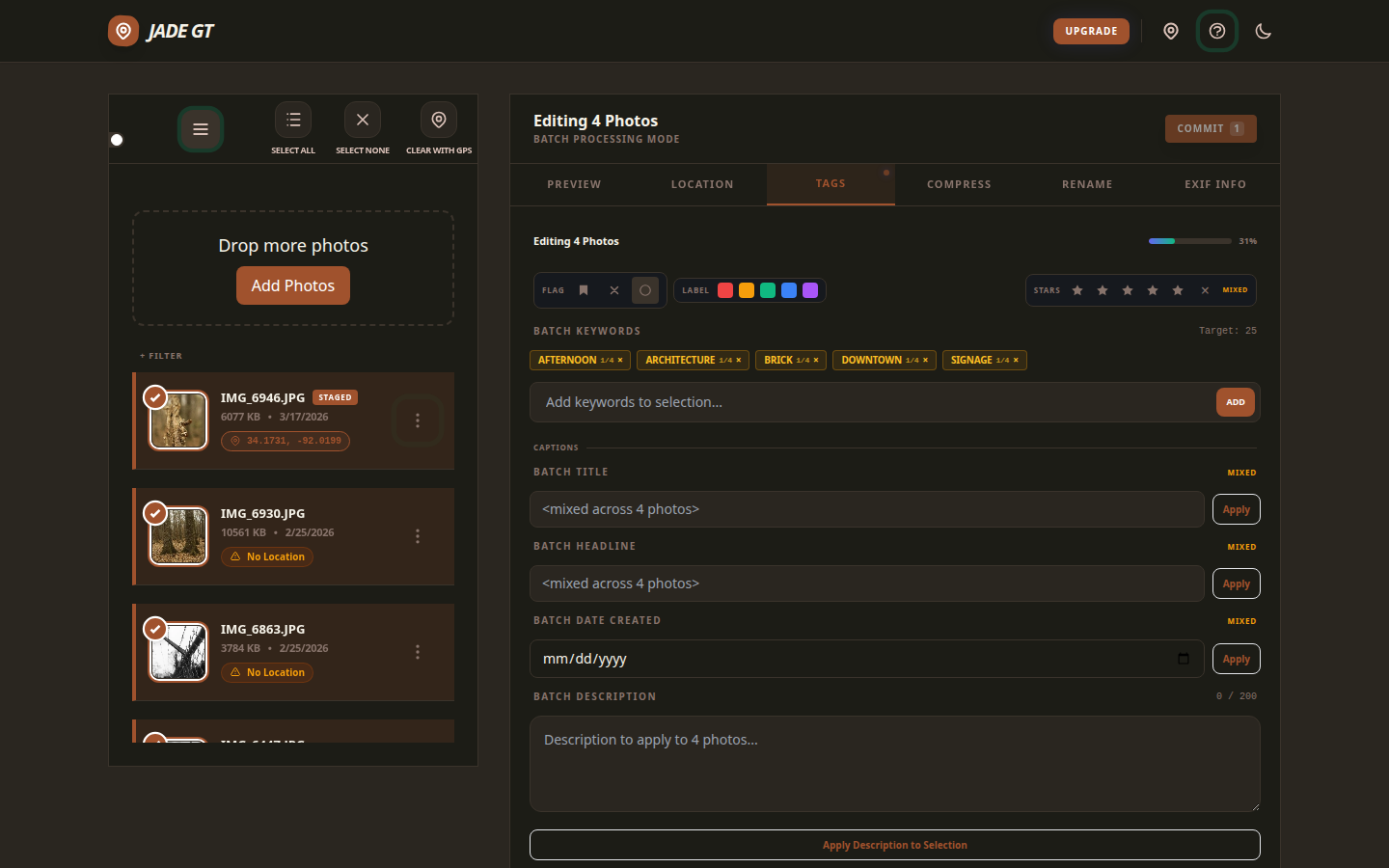Open the calendar picker in Batch Date Created
Screen dimensions: 1389x868
click(1184, 659)
